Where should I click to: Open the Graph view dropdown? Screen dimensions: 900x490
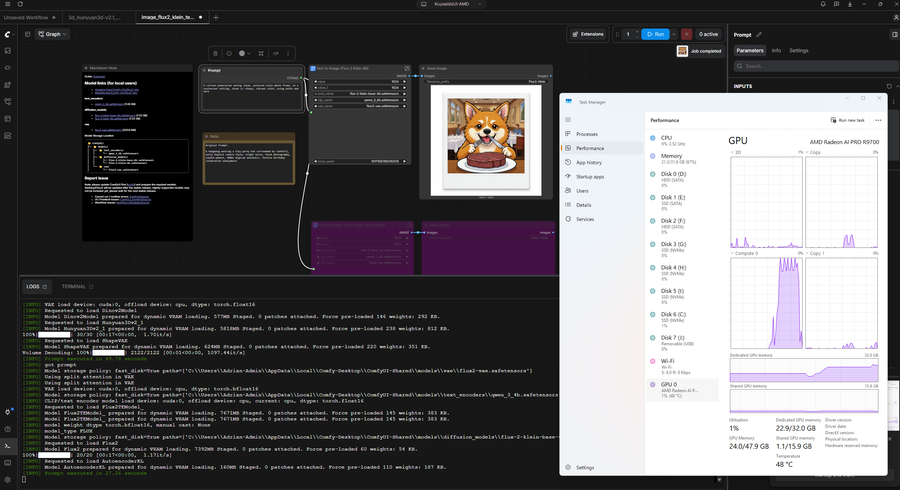52,34
